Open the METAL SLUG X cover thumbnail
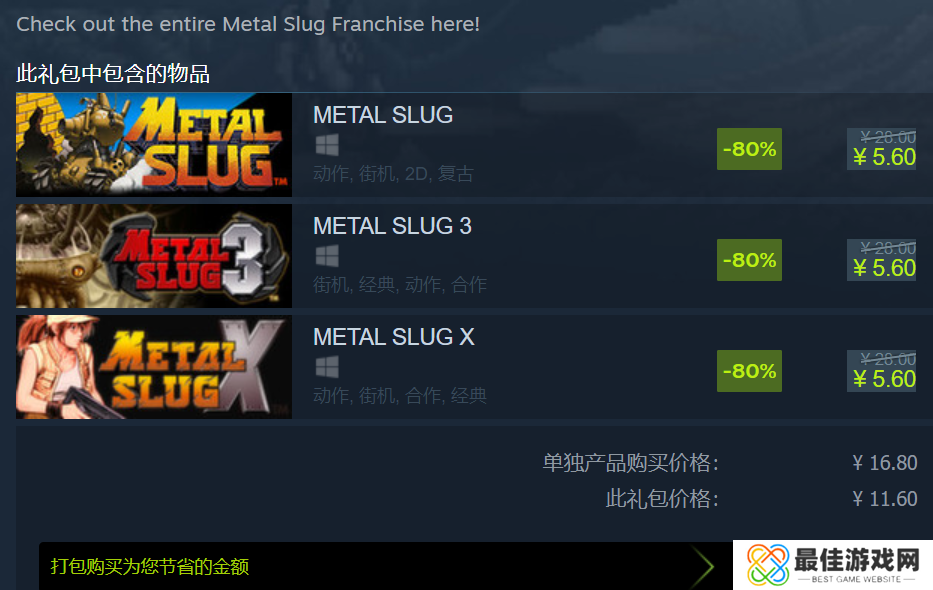The width and height of the screenshot is (933, 590). point(154,367)
